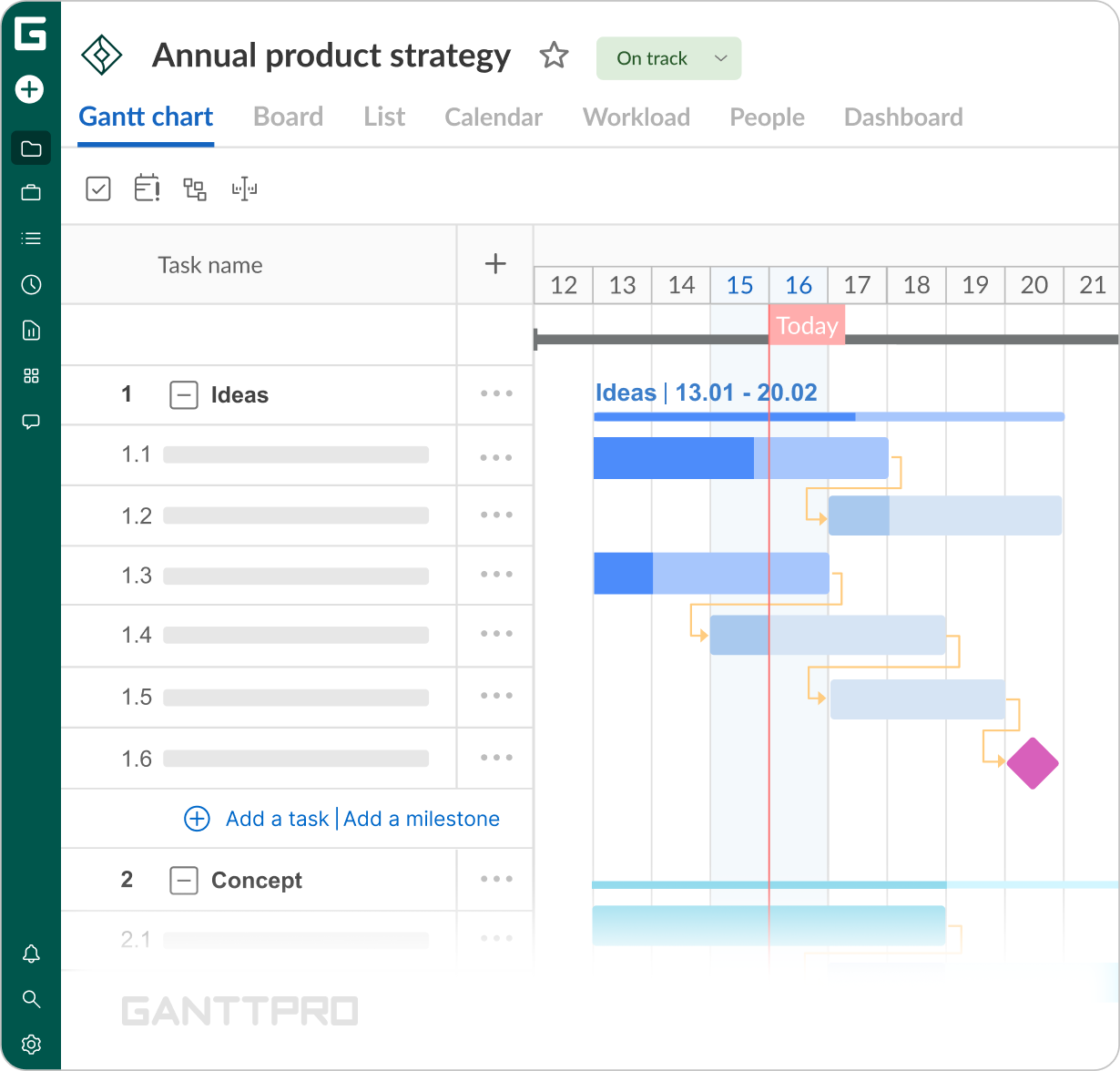1120x1071 pixels.
Task: Open the reports icon in sidebar
Action: [x=31, y=331]
